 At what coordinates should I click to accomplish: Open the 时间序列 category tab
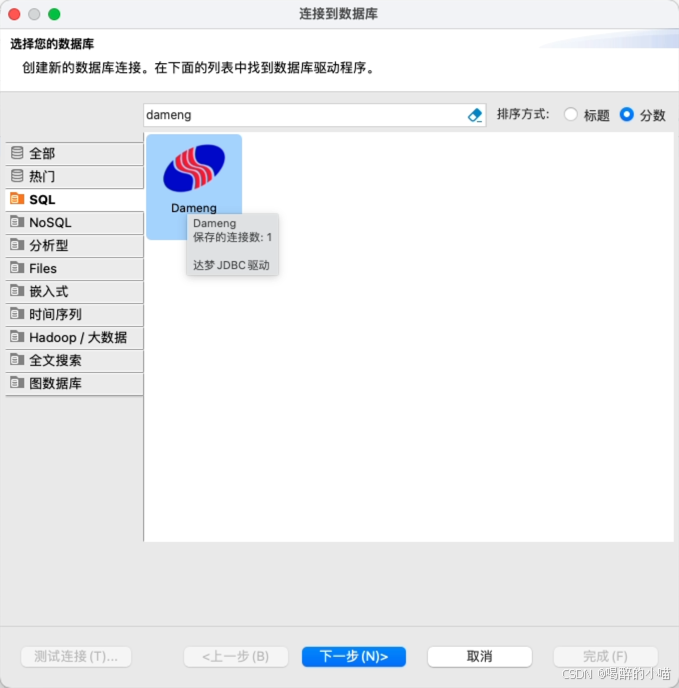pos(74,314)
